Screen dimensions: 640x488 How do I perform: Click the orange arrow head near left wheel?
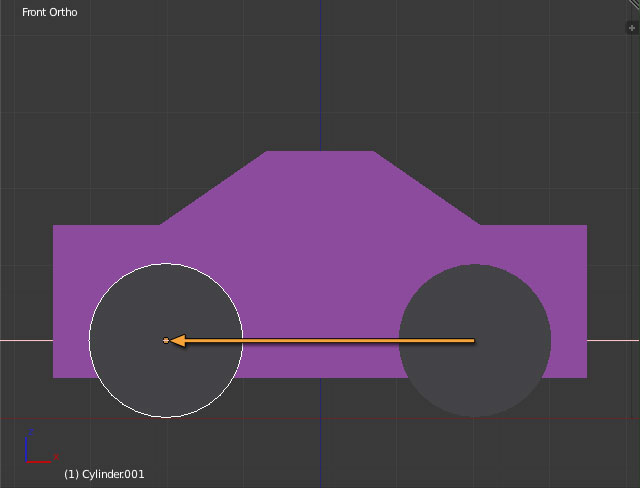pos(178,341)
